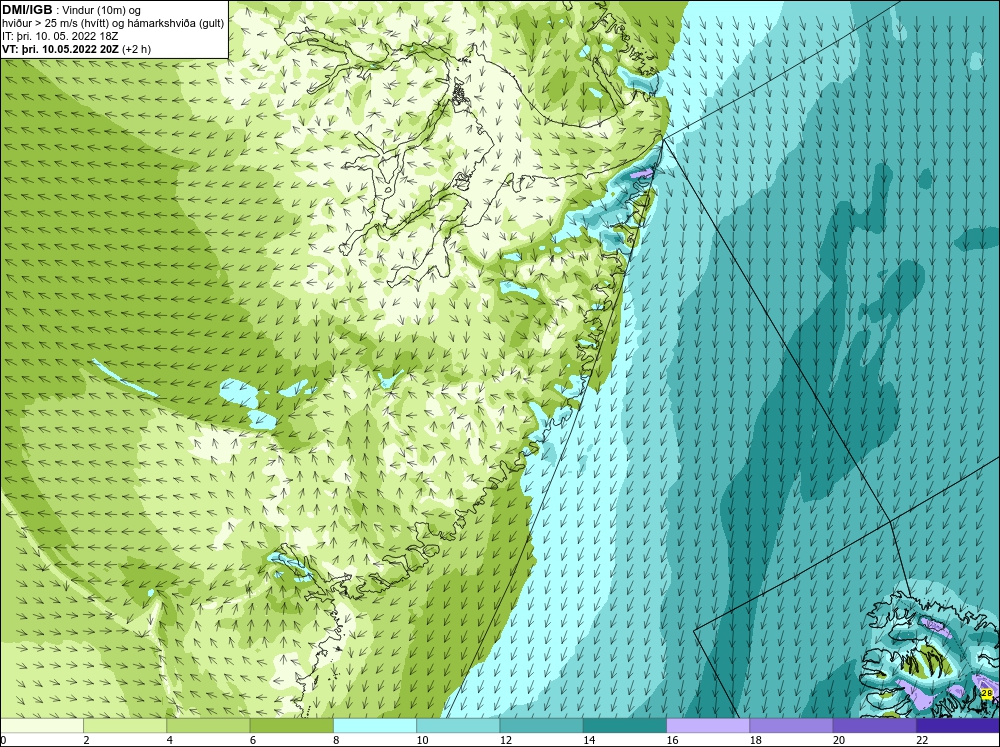
Task: Click the legend scale label "12"
Action: click(x=506, y=740)
